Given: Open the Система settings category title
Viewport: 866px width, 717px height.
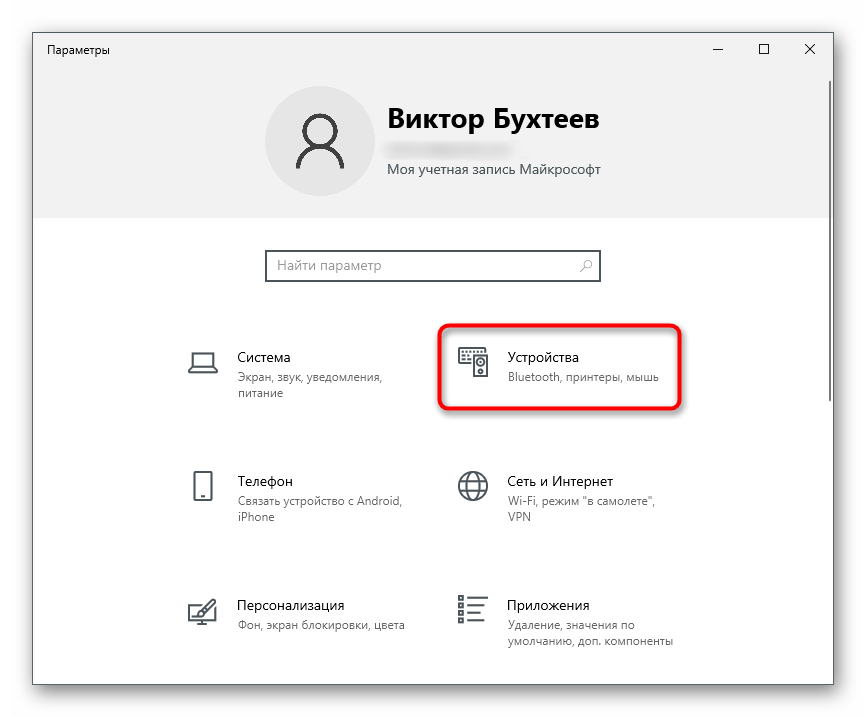Looking at the screenshot, I should point(264,357).
